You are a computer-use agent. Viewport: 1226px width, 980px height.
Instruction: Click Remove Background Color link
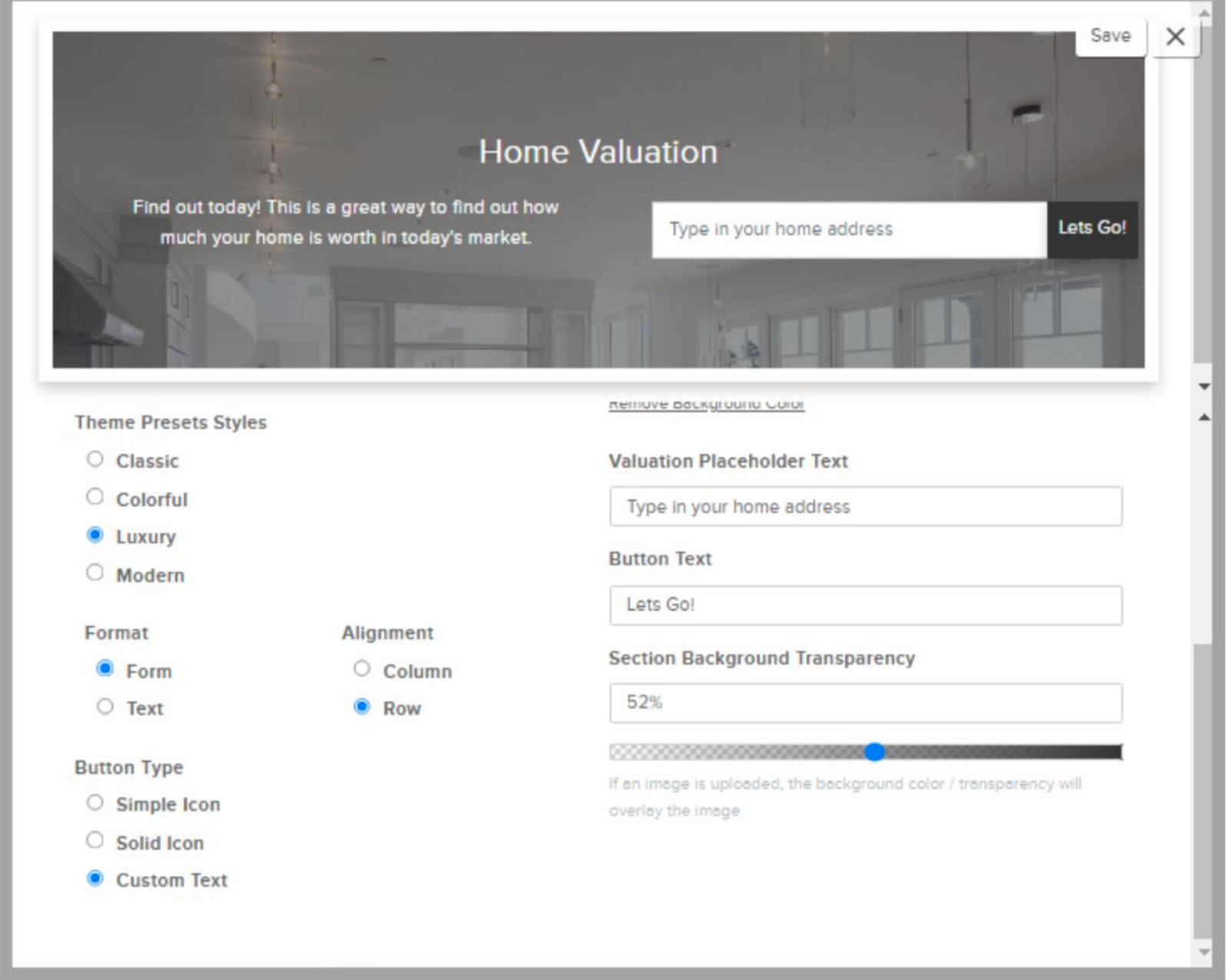706,404
